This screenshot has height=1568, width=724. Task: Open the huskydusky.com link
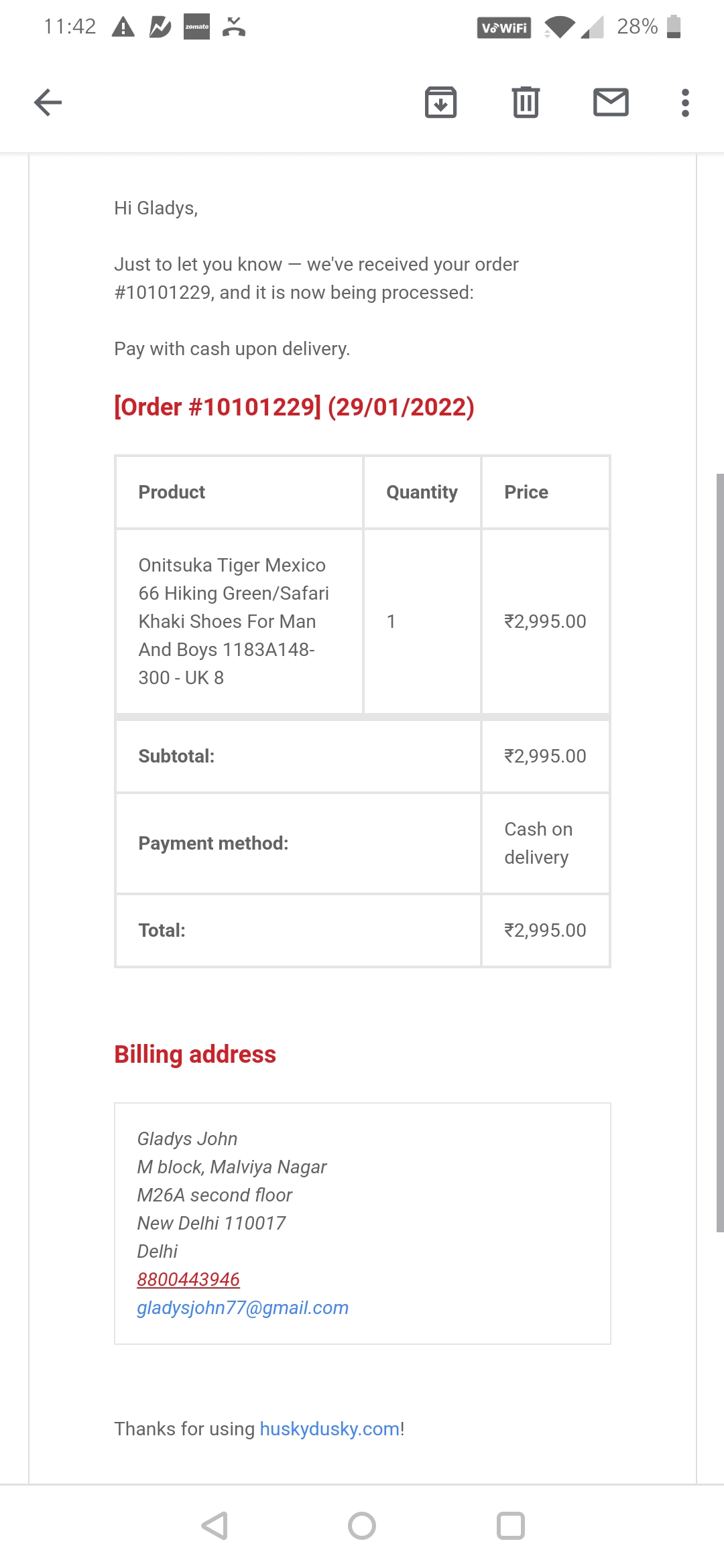coord(329,1429)
